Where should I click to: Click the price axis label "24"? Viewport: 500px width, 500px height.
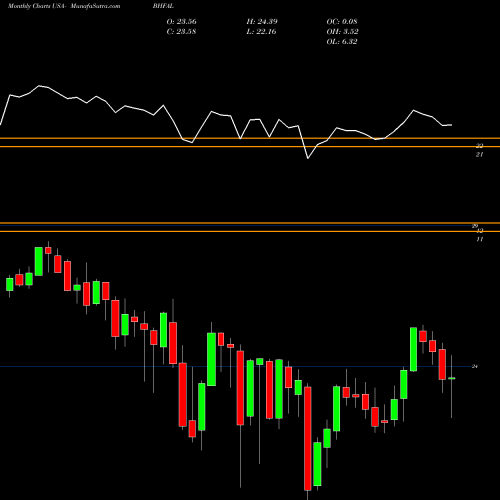click(x=475, y=366)
